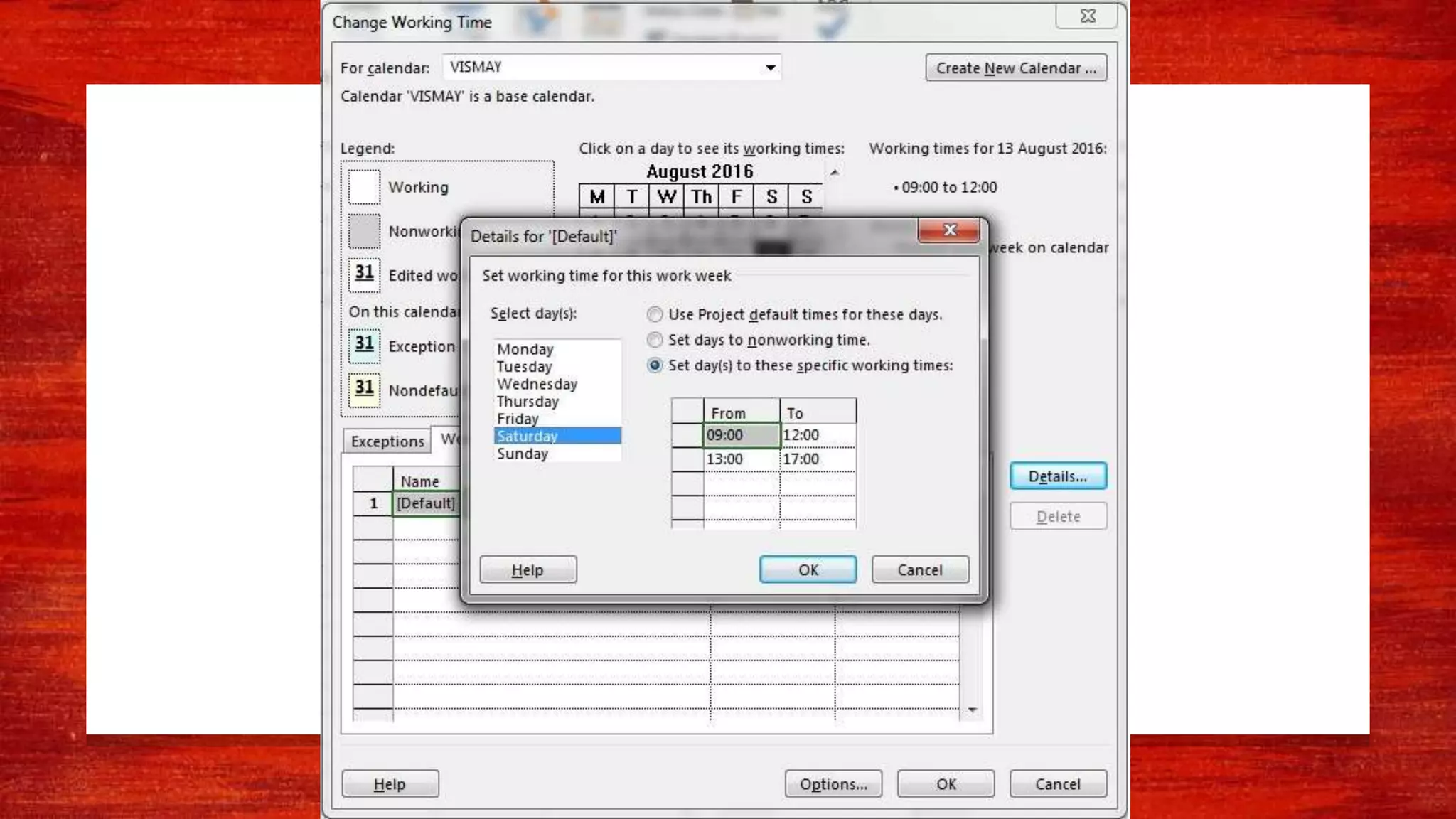This screenshot has height=819, width=1456.
Task: Select Sunday in the day list
Action: (523, 454)
